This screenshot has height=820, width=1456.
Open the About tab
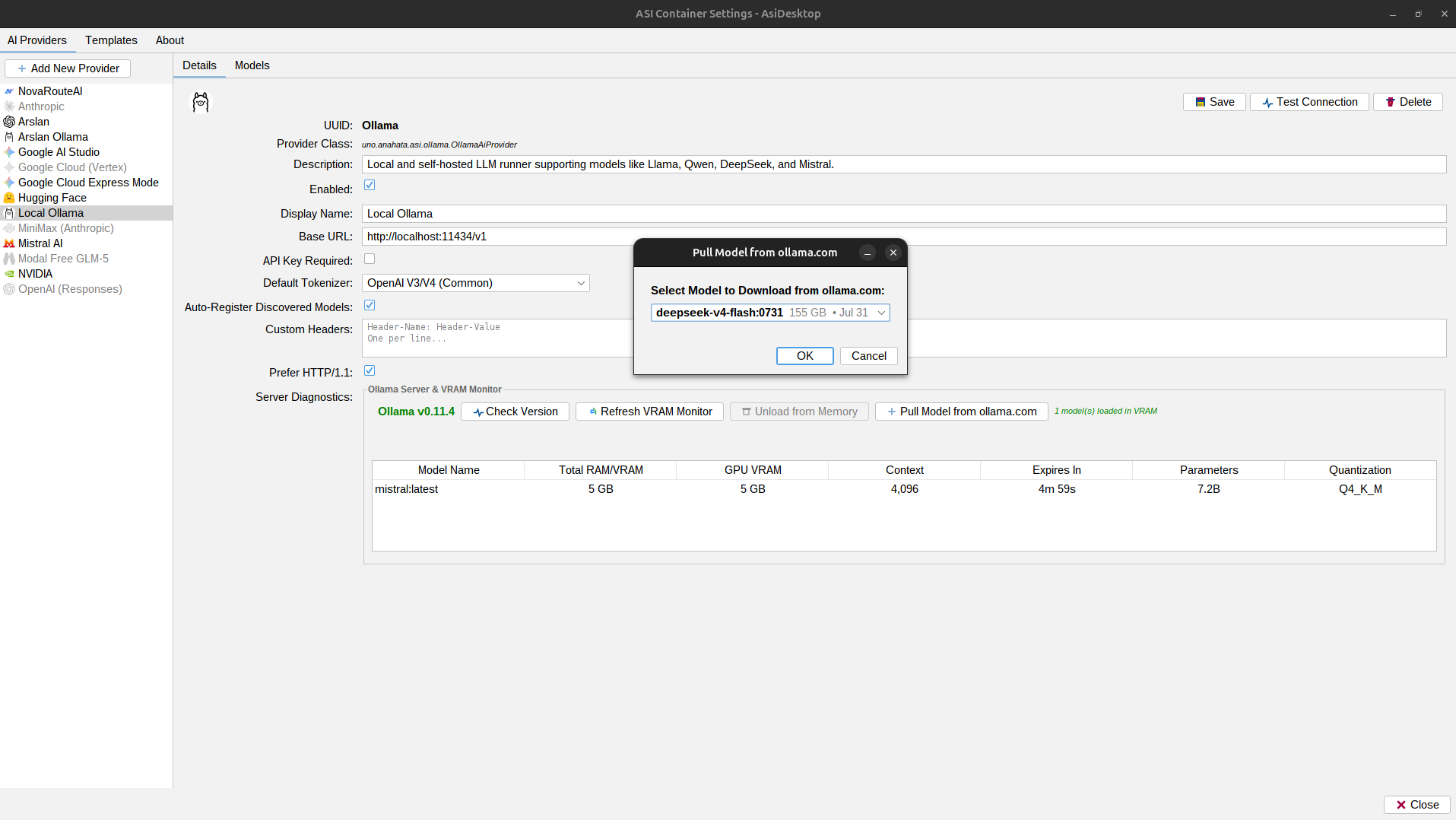click(170, 40)
